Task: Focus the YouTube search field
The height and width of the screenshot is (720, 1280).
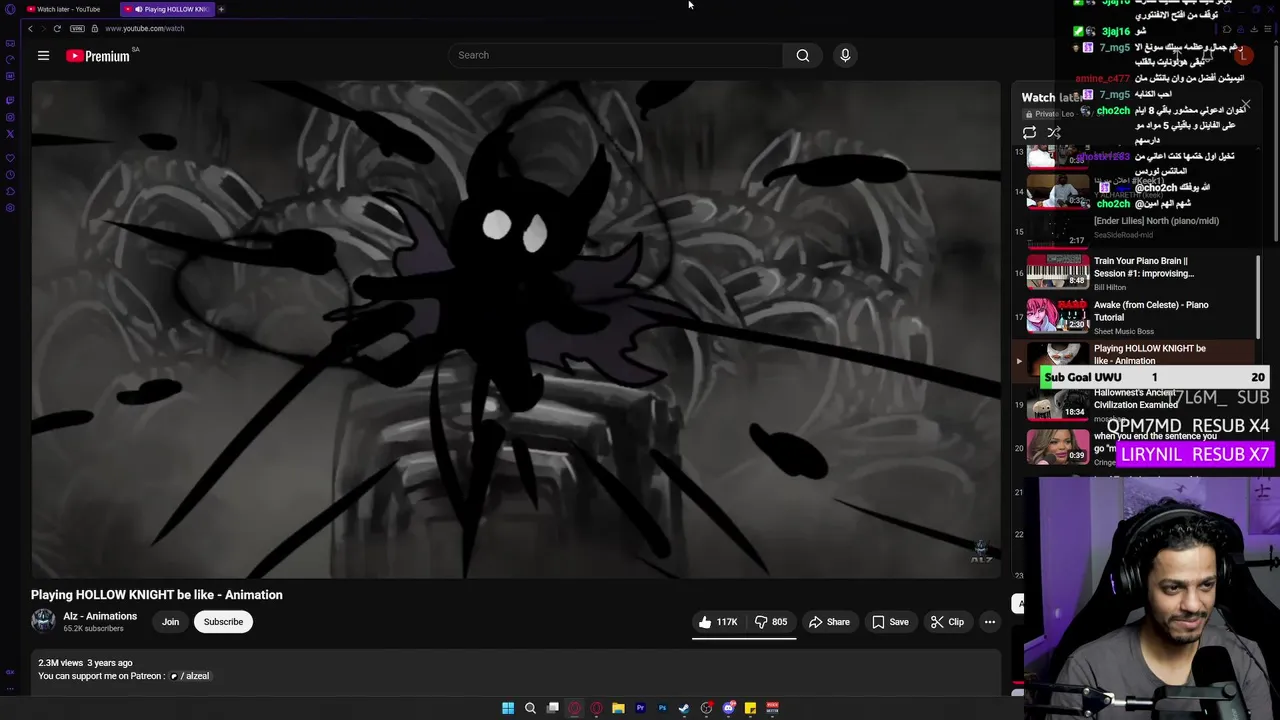Action: pyautogui.click(x=616, y=55)
